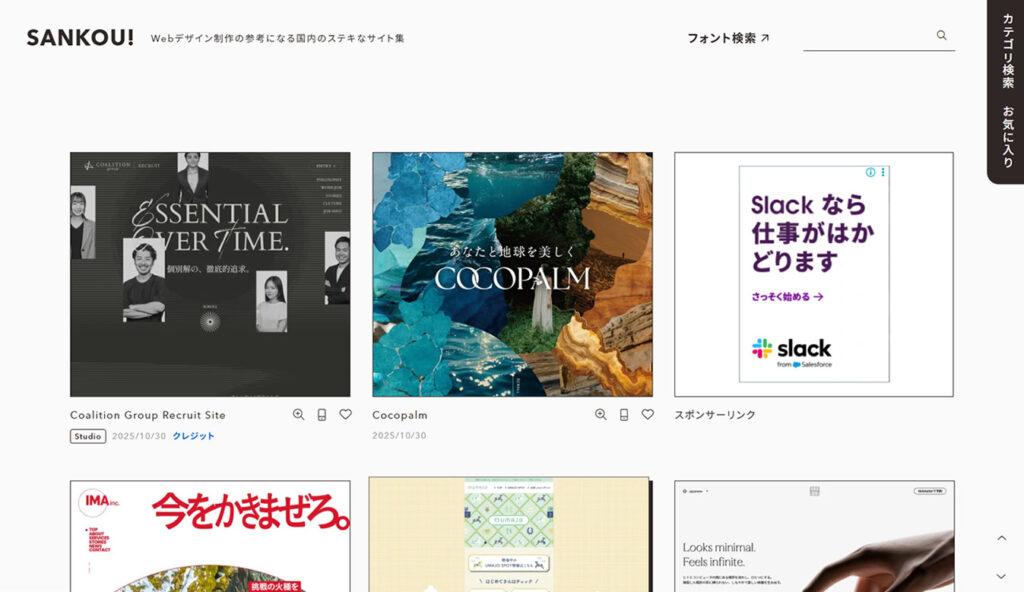Viewport: 1024px width, 592px height.
Task: Open the smartphone preview icon for Cocopalm
Action: click(624, 414)
